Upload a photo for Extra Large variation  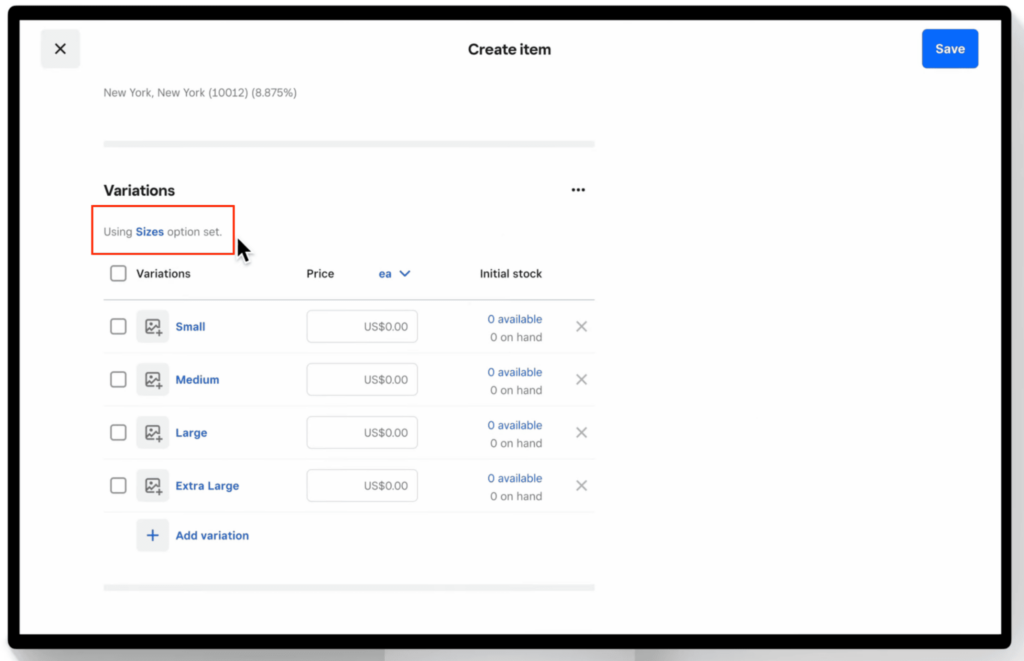coord(153,485)
